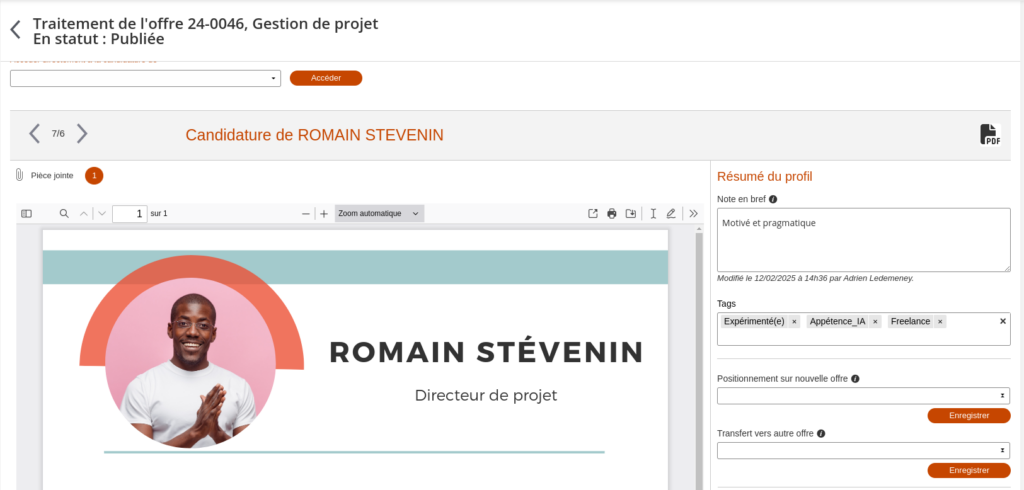Screen dimensions: 1024x490
Task: Show the next candidate application
Action: tap(82, 134)
